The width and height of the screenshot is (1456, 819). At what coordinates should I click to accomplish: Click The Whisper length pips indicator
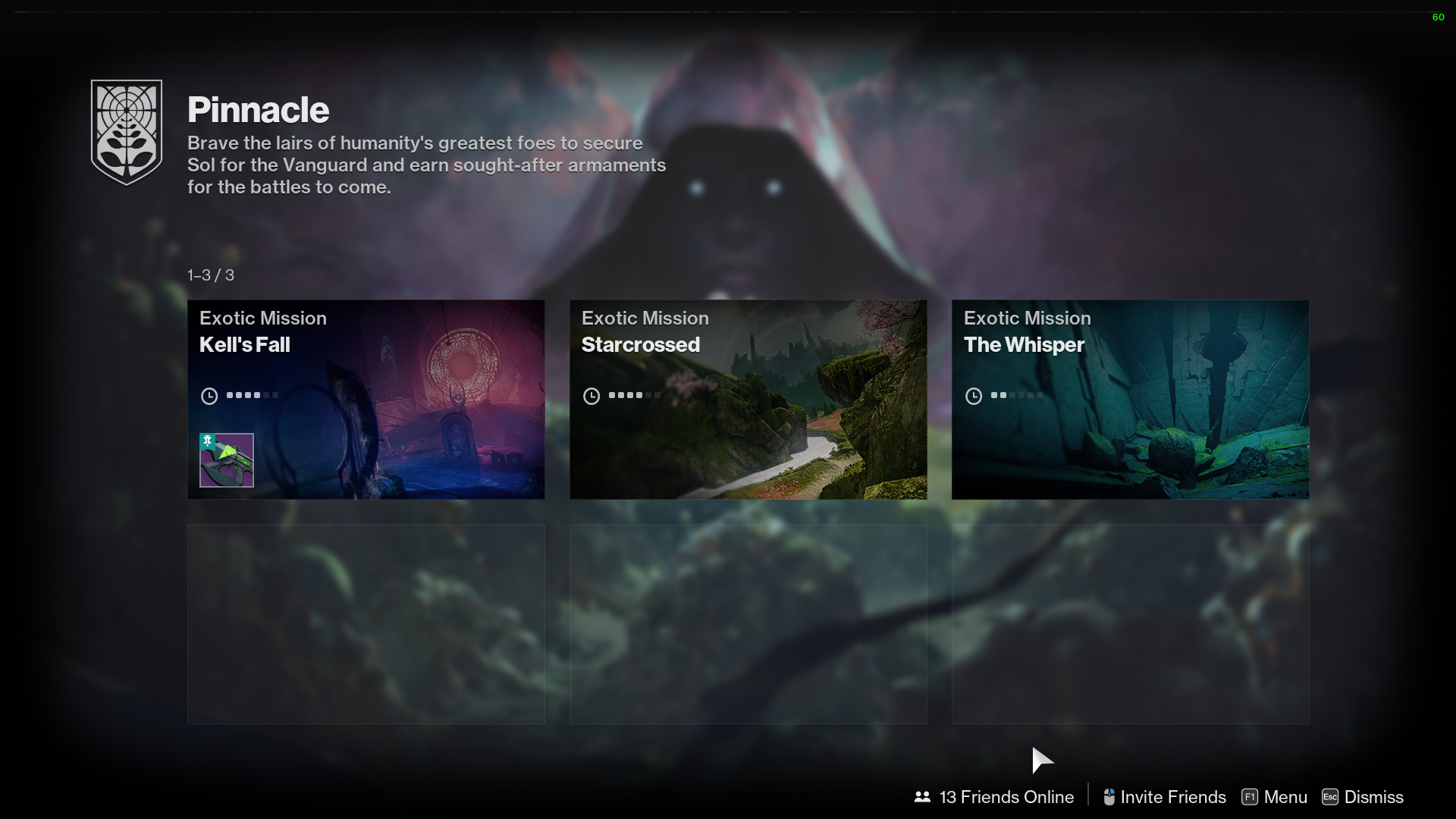pyautogui.click(x=1017, y=395)
